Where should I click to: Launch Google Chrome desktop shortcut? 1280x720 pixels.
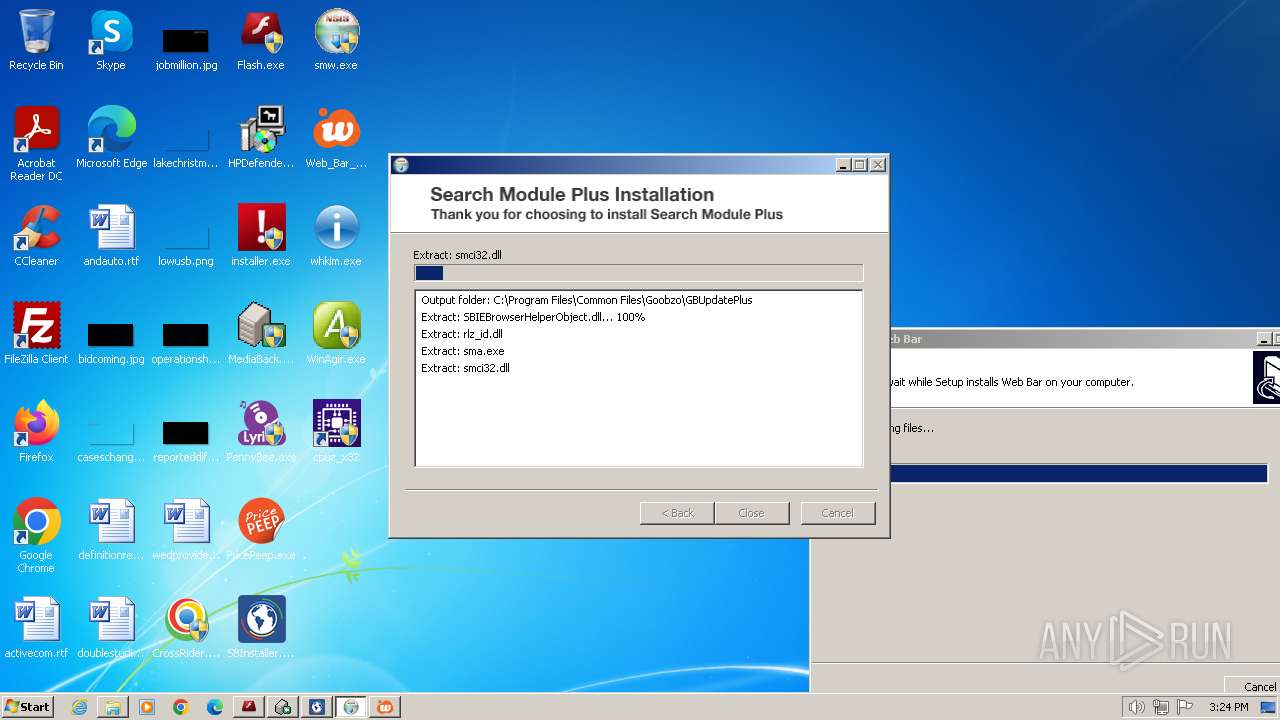(x=36, y=536)
